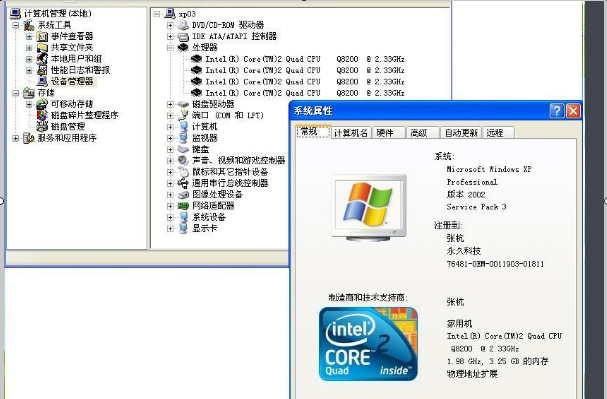The image size is (607, 399).
Task: Select the 计算机管理(本地) root icon
Action: pos(15,14)
